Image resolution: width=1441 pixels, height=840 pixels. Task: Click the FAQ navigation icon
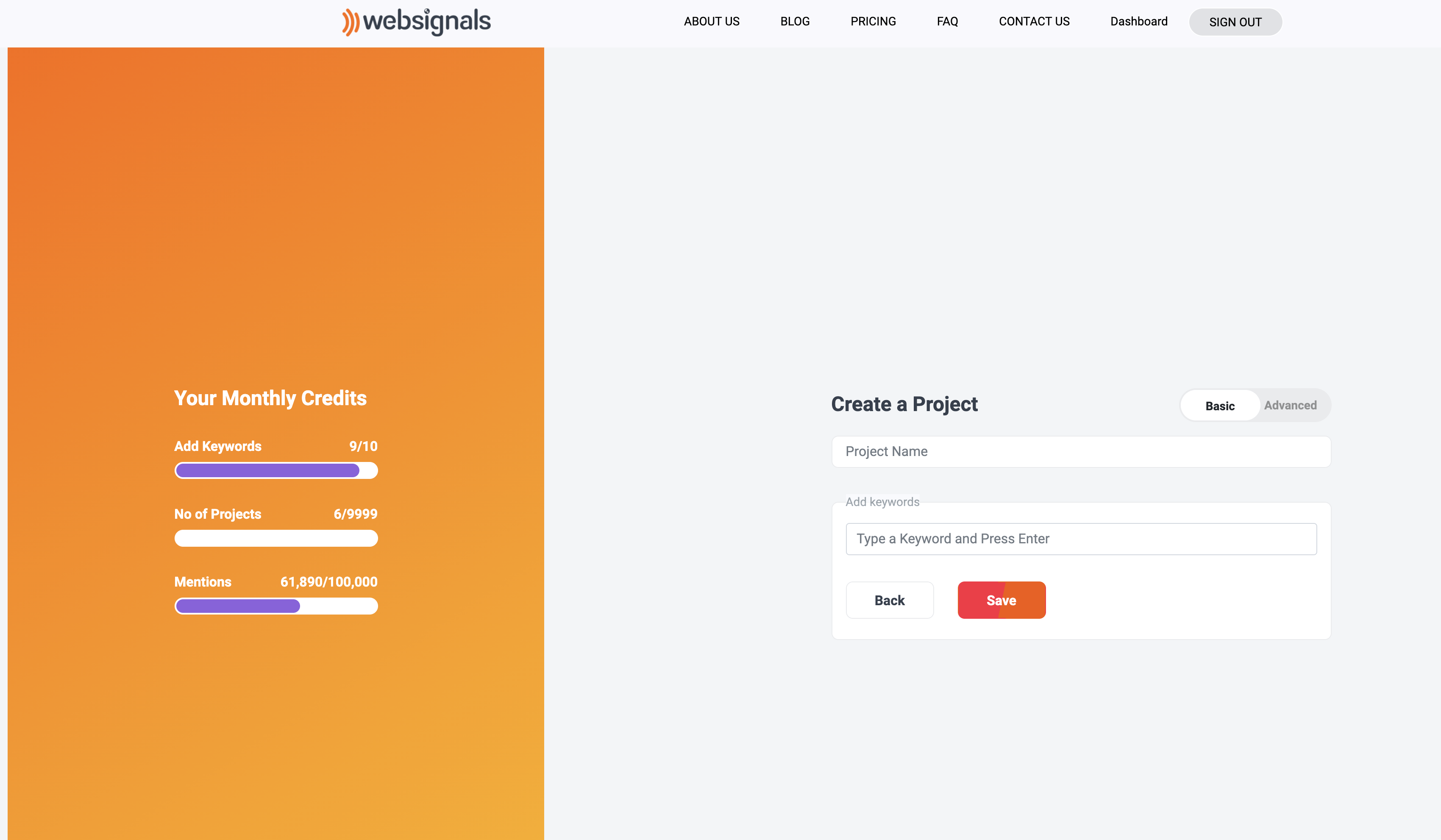(946, 22)
